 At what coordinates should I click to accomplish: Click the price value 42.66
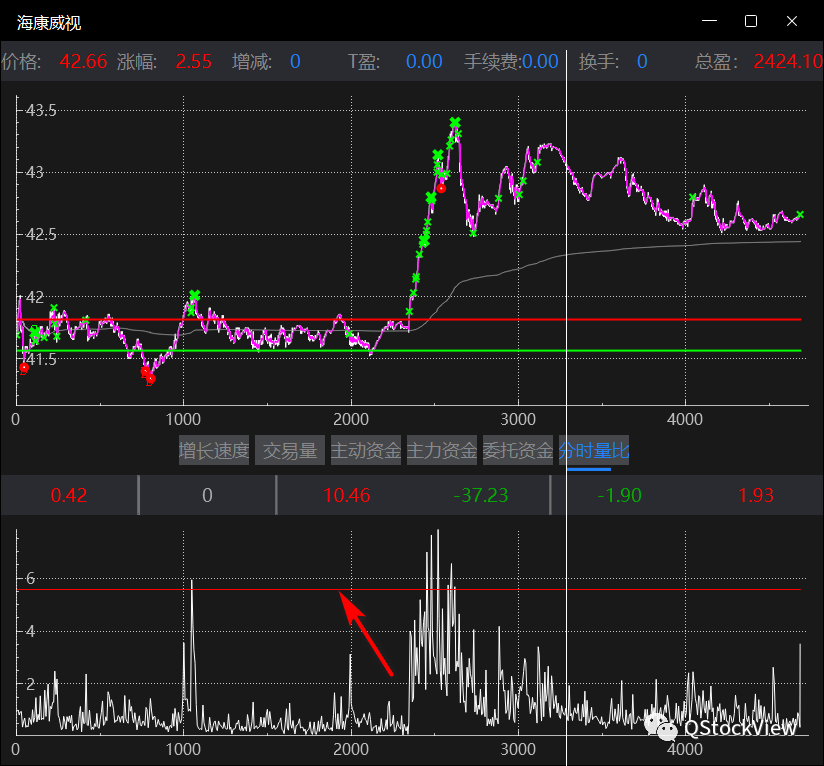click(x=83, y=61)
